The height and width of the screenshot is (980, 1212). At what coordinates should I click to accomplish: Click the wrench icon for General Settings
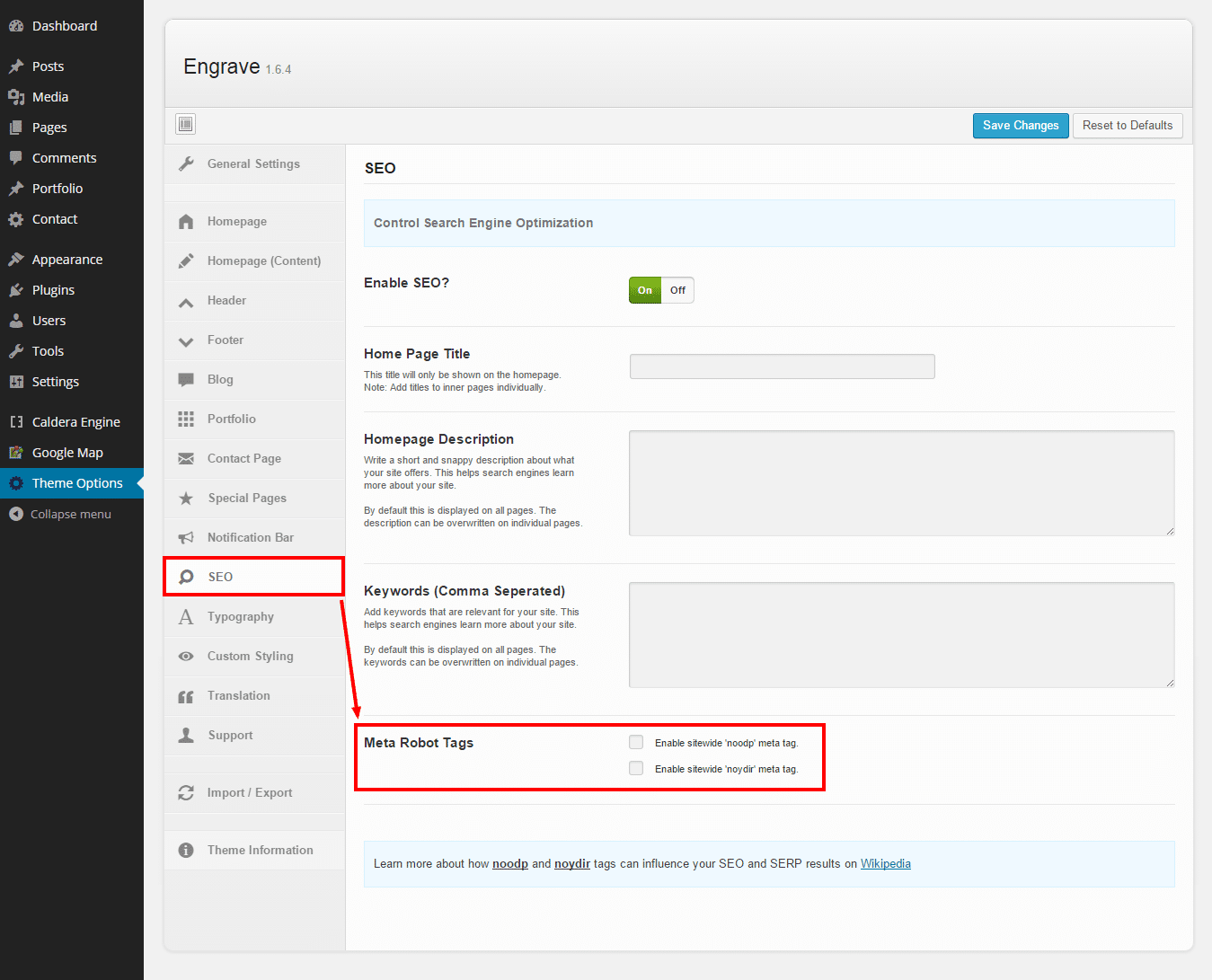(186, 163)
